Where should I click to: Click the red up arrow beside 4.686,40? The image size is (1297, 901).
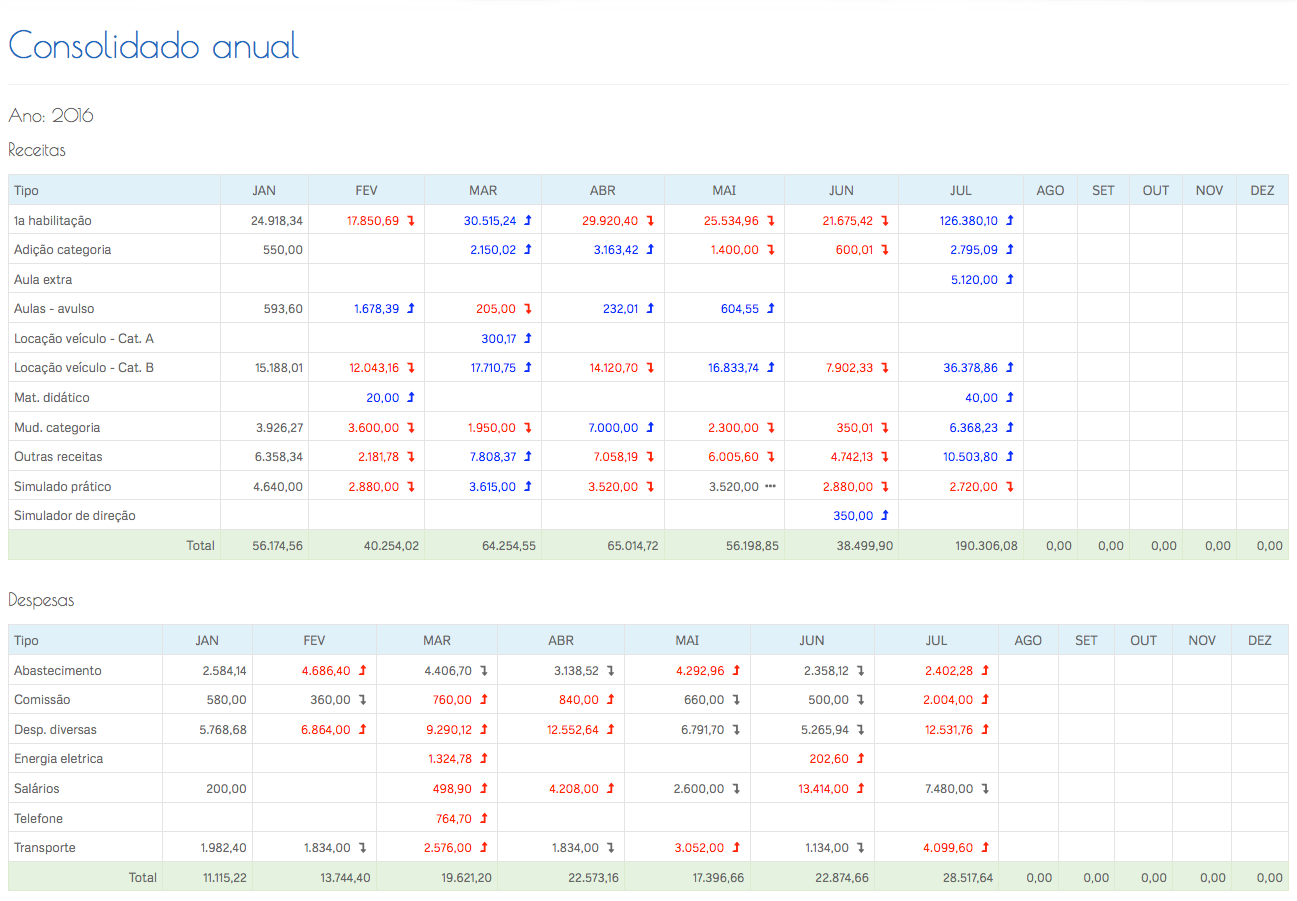(362, 671)
